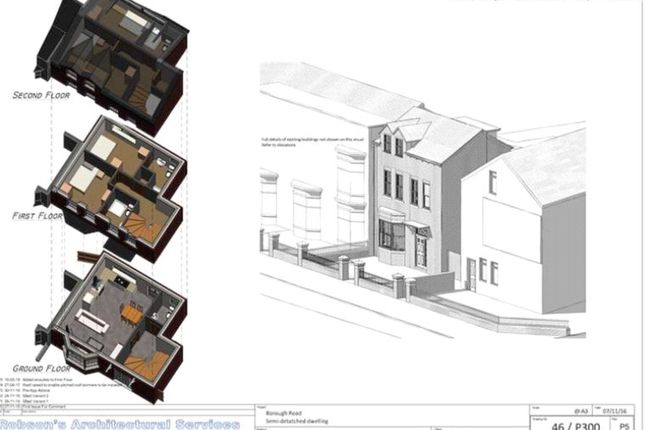Click the white sofa in ground floor plan
This screenshot has width=645, height=430.
[x=92, y=321]
